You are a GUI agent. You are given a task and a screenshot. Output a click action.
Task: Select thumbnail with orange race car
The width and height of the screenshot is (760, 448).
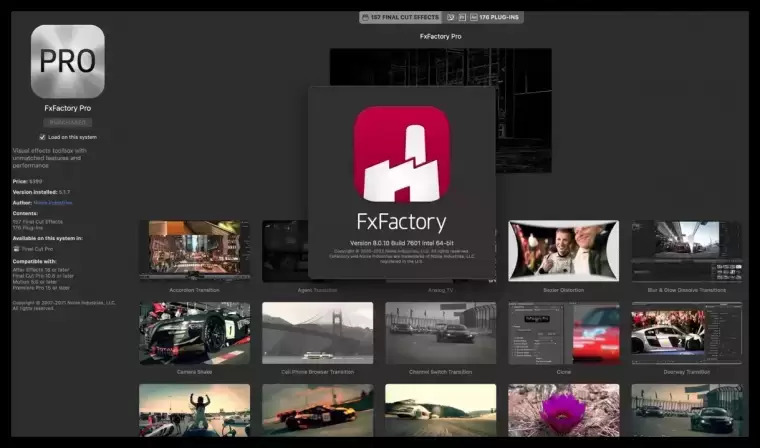tap(317, 410)
